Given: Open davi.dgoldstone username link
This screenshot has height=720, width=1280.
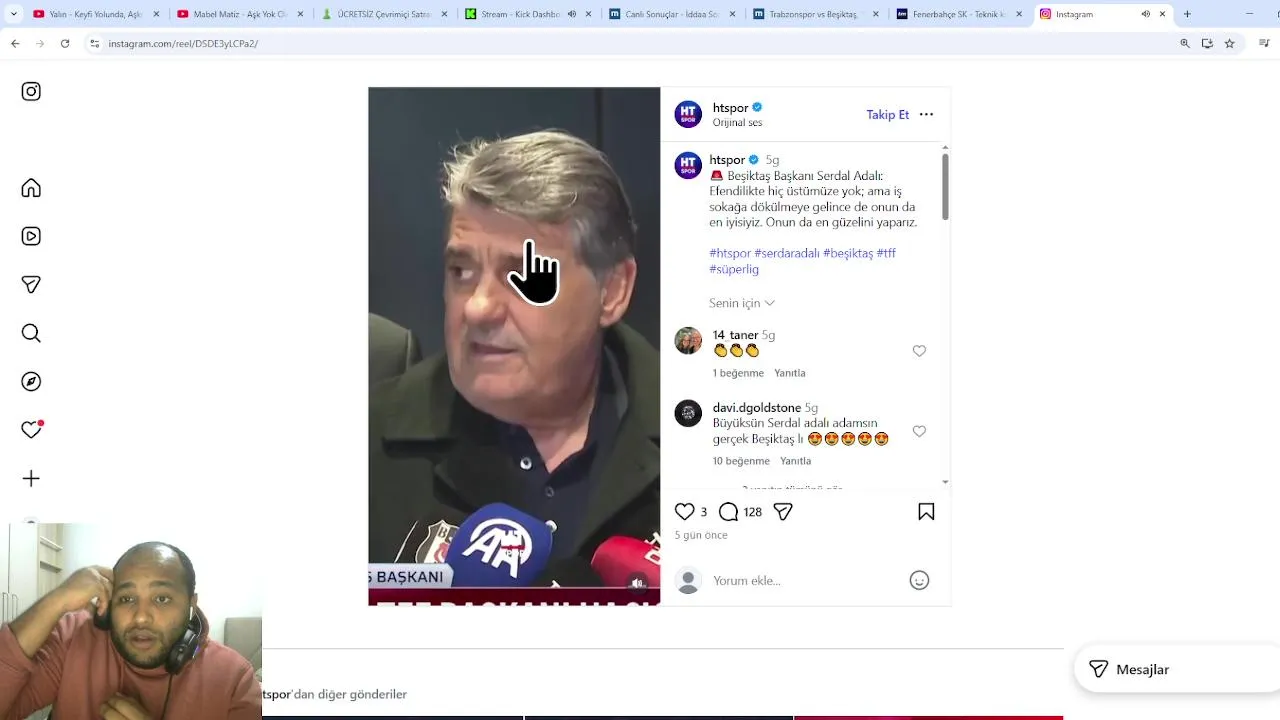Looking at the screenshot, I should click(757, 408).
